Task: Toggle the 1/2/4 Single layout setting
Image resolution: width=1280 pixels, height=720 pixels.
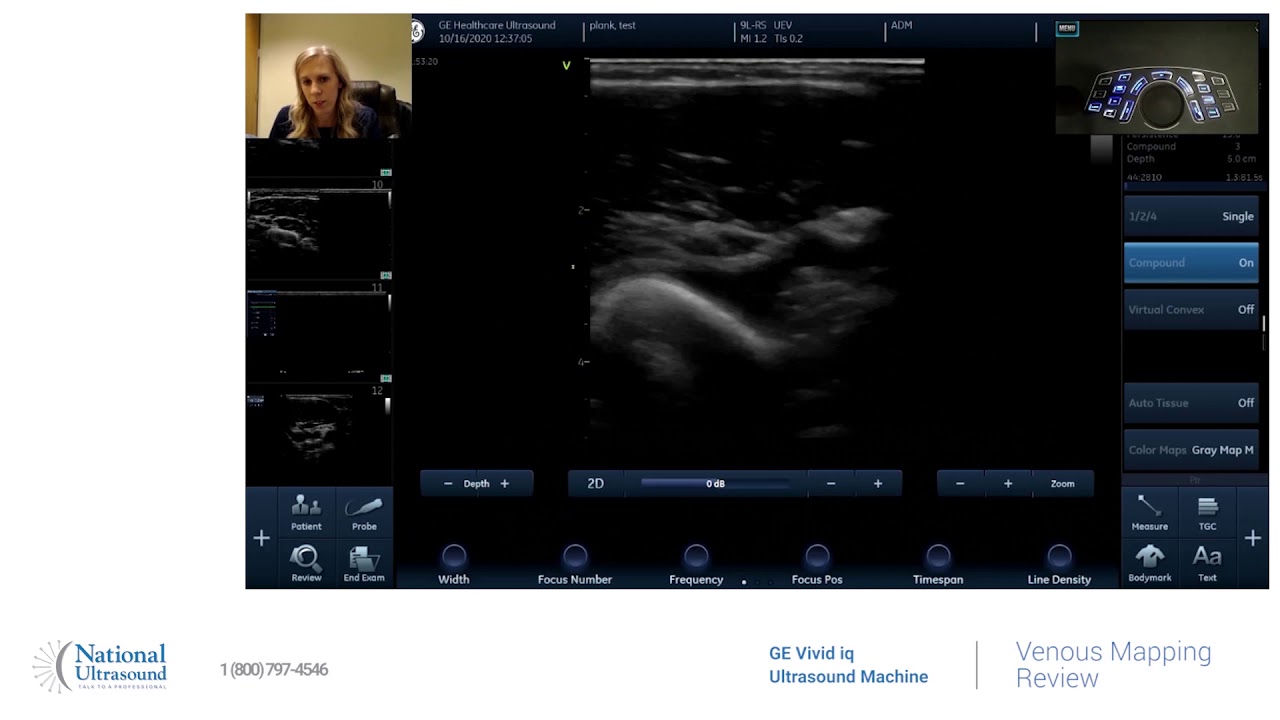Action: (x=1191, y=216)
